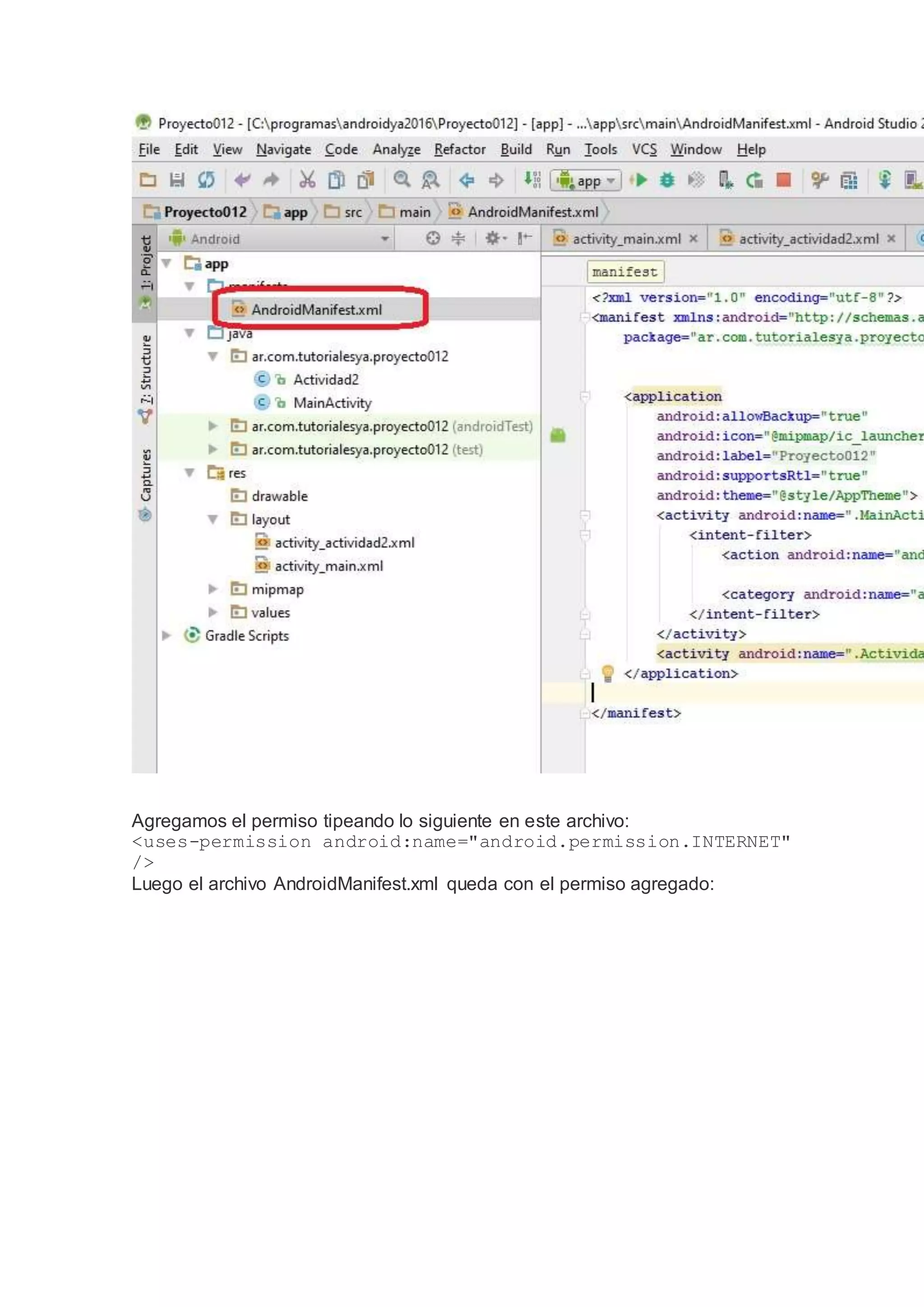Click the Run with Coverage icon
Image resolution: width=924 pixels, height=1307 pixels.
(x=696, y=180)
